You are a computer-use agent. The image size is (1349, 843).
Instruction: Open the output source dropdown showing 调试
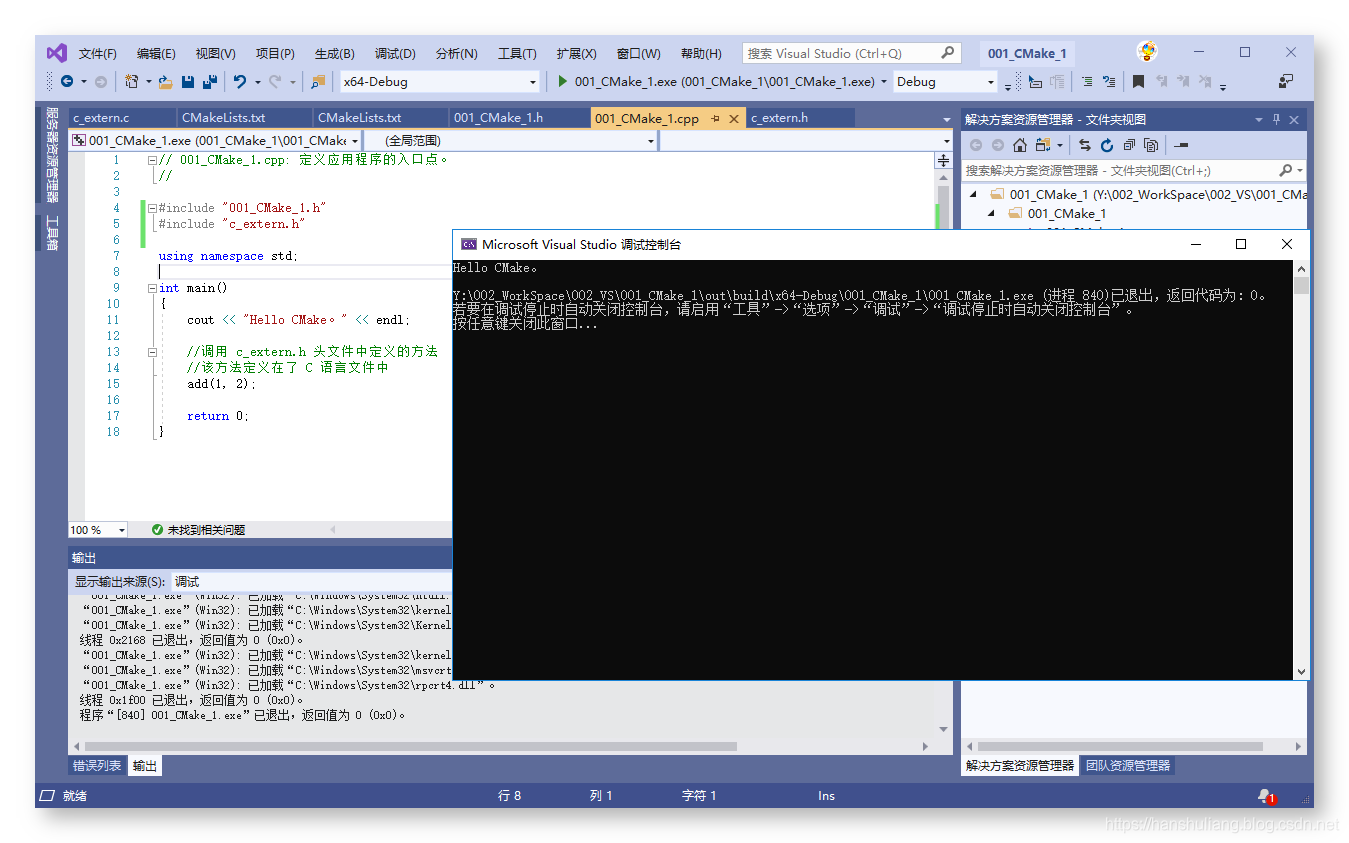(311, 581)
